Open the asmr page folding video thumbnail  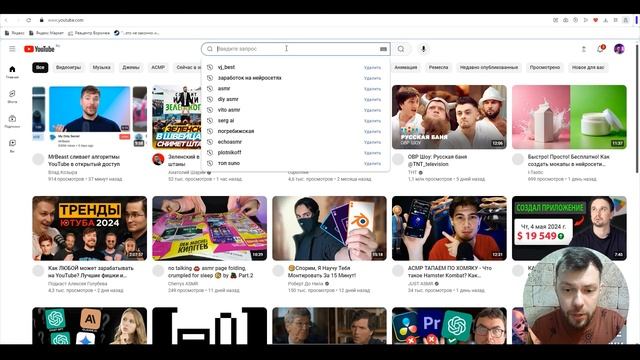pyautogui.click(x=209, y=228)
